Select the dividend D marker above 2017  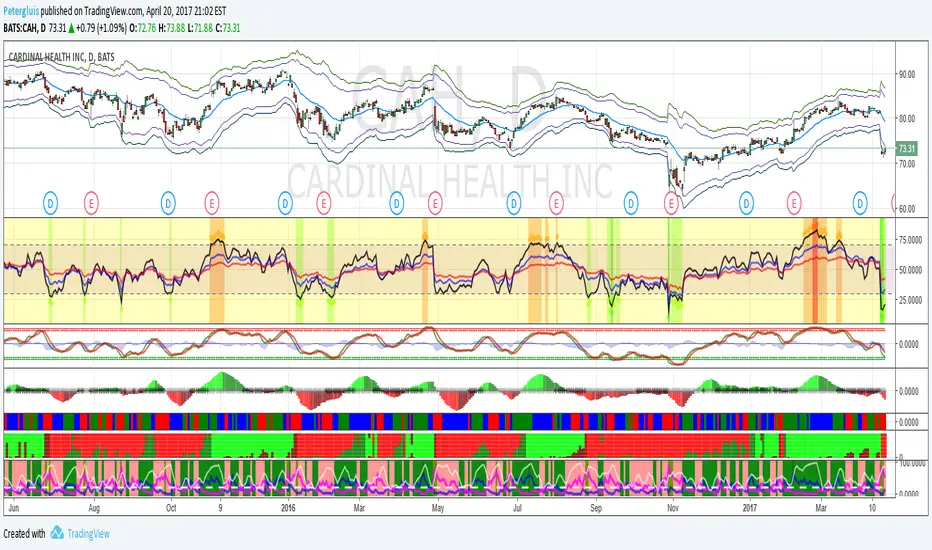tap(746, 203)
